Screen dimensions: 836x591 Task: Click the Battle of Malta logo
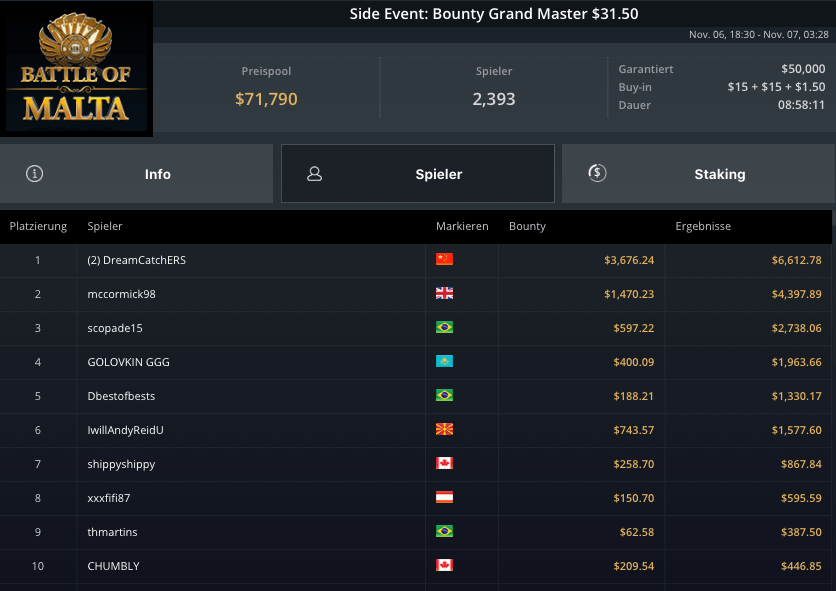coord(77,68)
